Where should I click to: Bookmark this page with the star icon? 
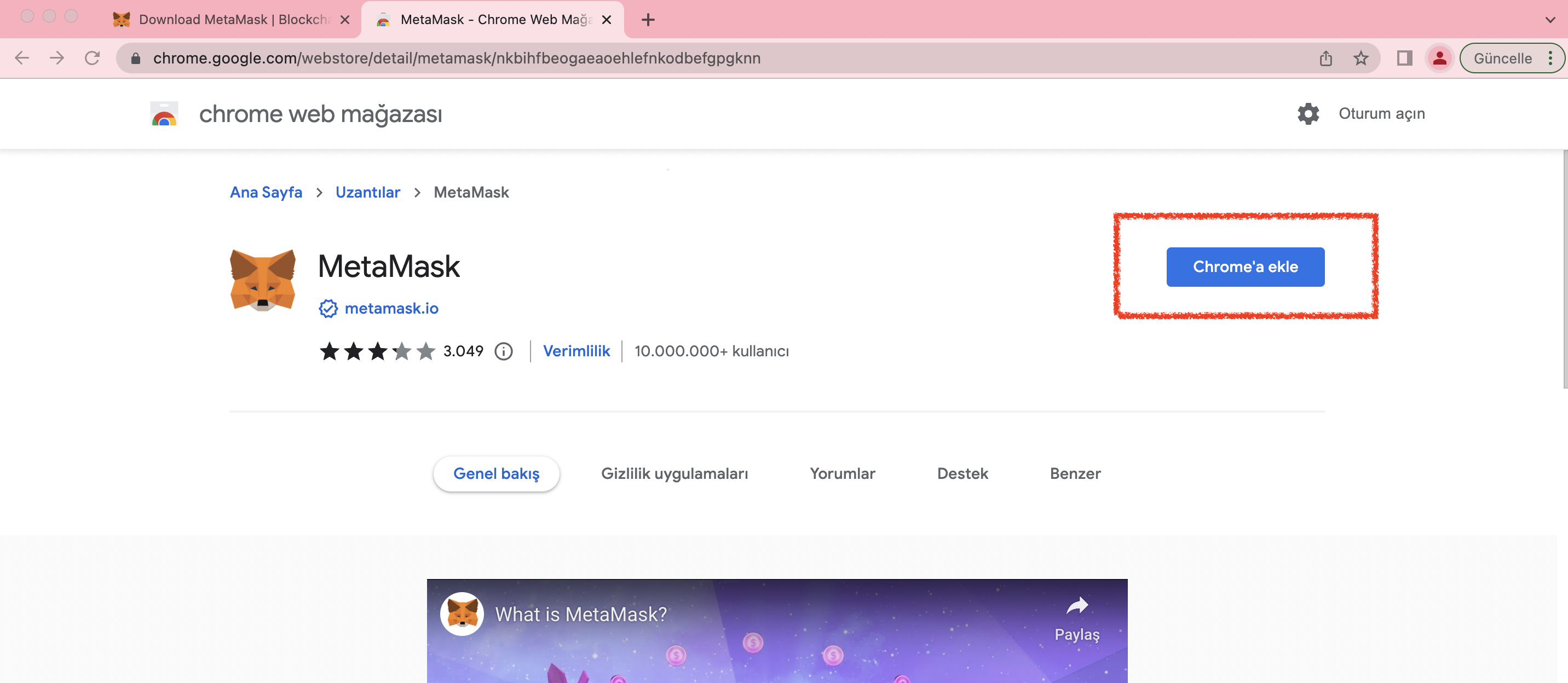pyautogui.click(x=1361, y=59)
